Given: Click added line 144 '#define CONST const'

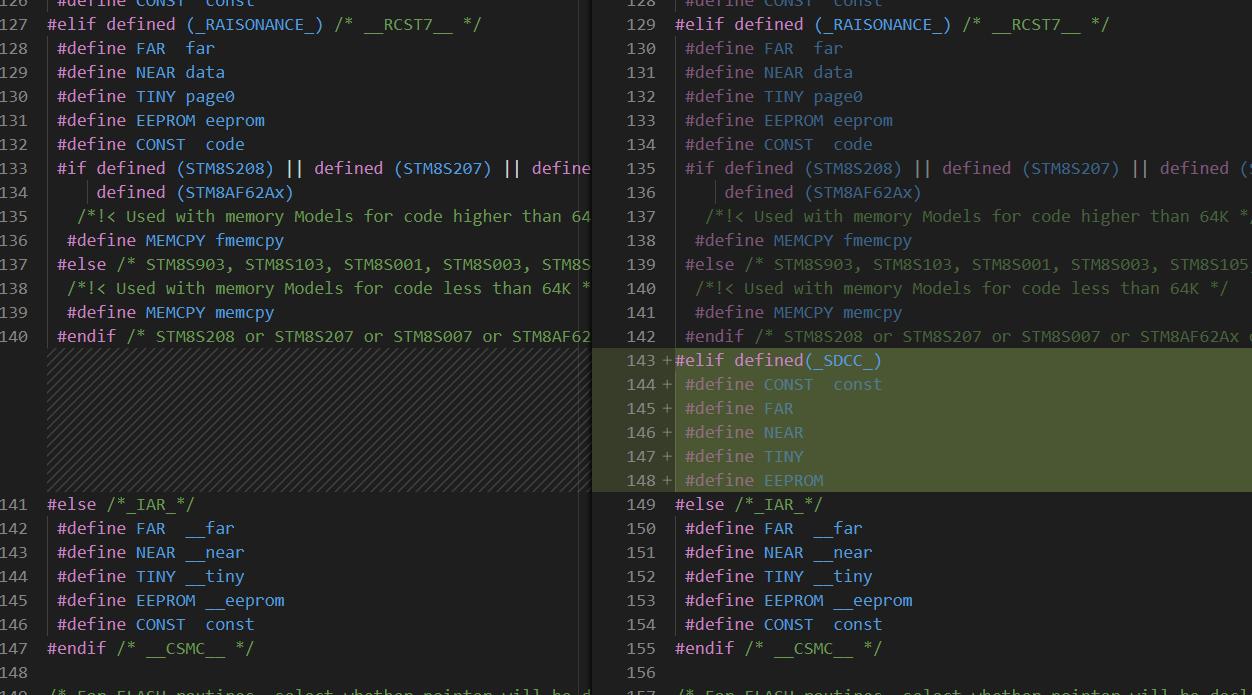Looking at the screenshot, I should 783,384.
